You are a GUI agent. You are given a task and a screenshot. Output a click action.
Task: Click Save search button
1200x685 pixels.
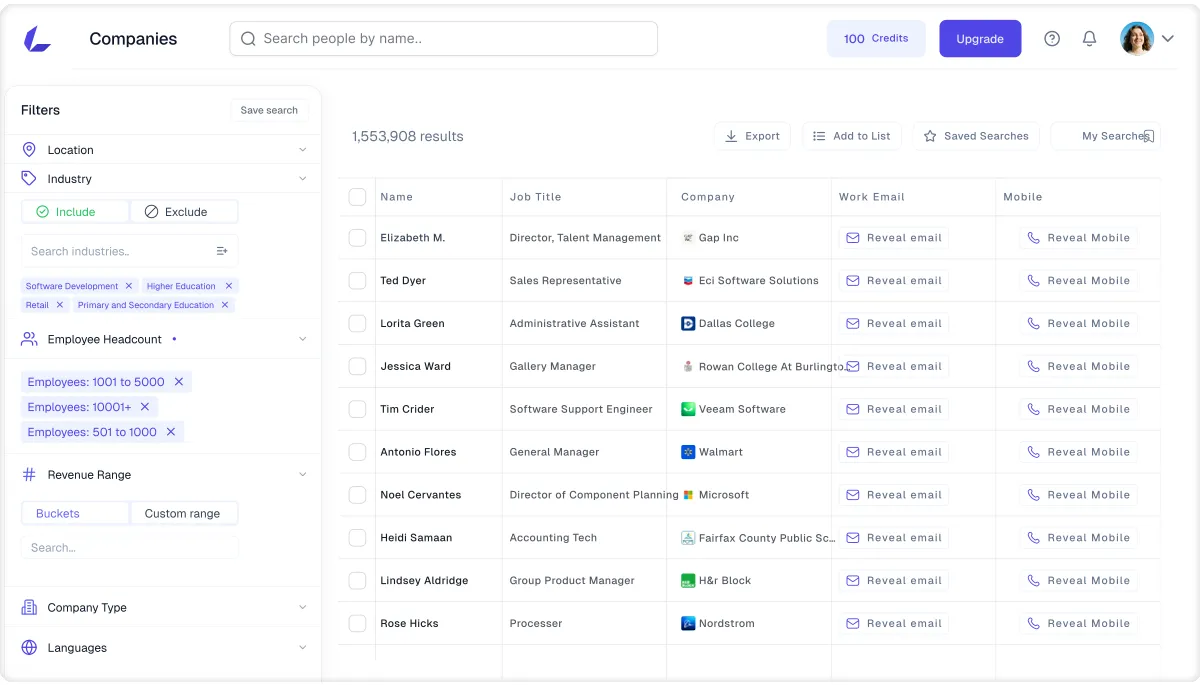click(269, 110)
